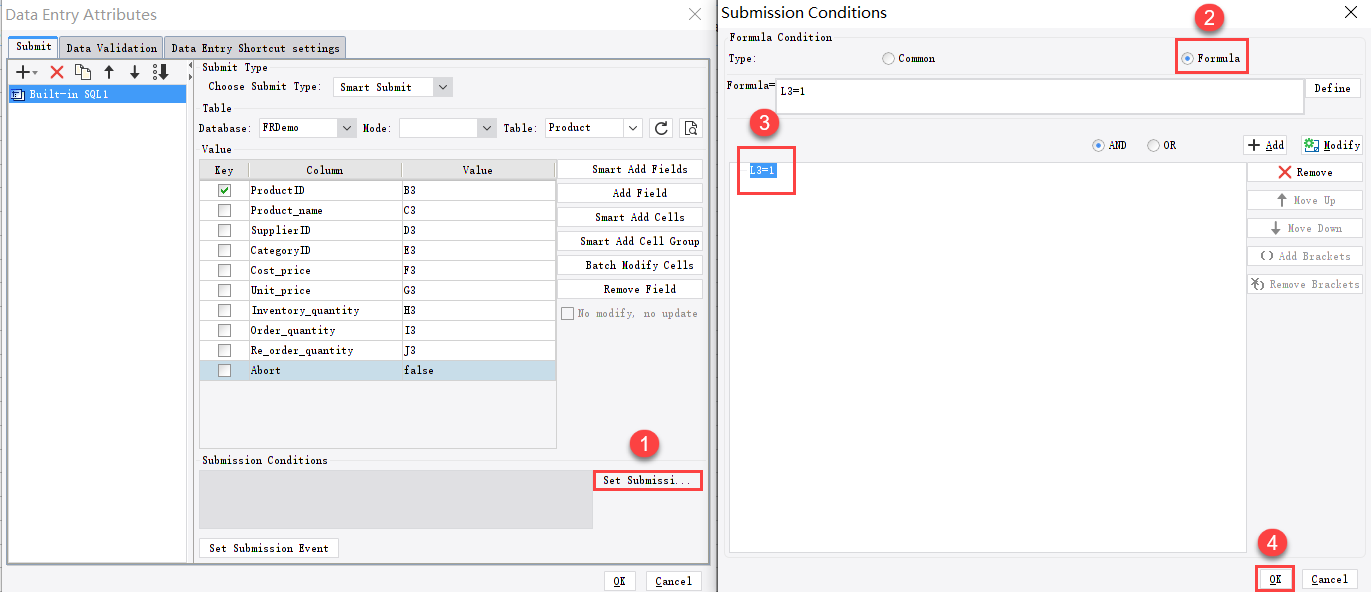Remove selected condition with red X
Screen dimensions: 1371x592
pos(1304,171)
